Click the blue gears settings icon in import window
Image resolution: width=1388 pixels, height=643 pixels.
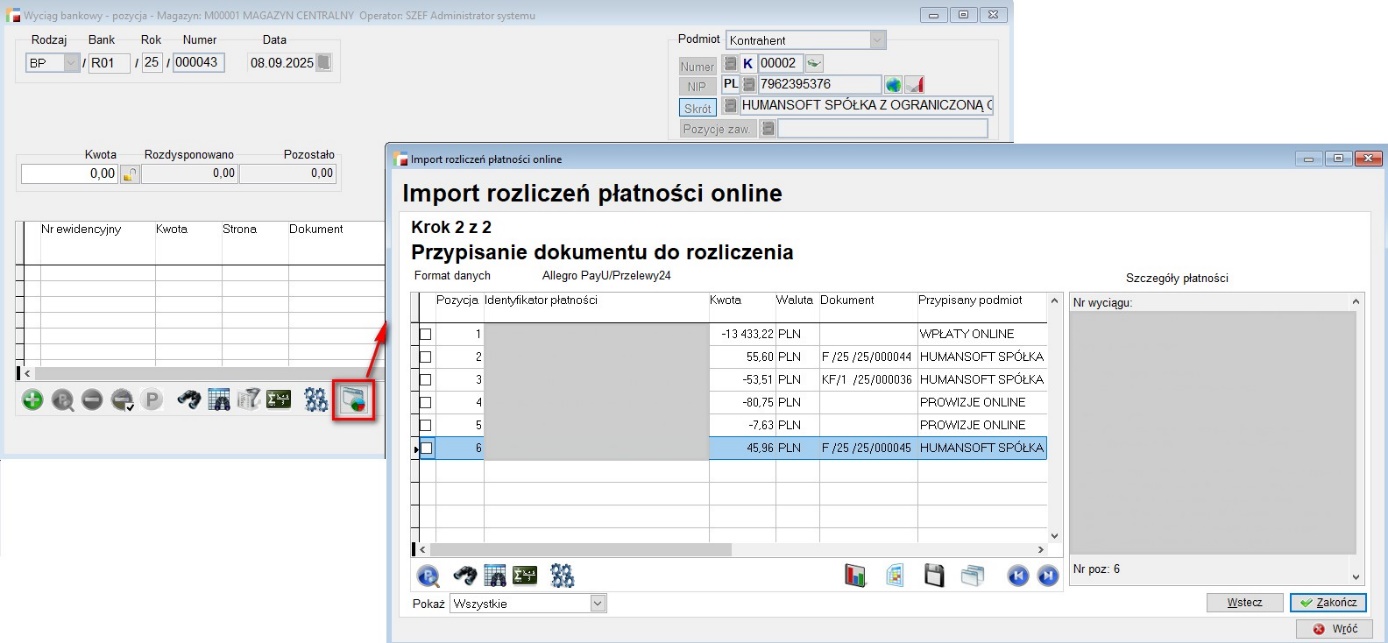click(562, 575)
